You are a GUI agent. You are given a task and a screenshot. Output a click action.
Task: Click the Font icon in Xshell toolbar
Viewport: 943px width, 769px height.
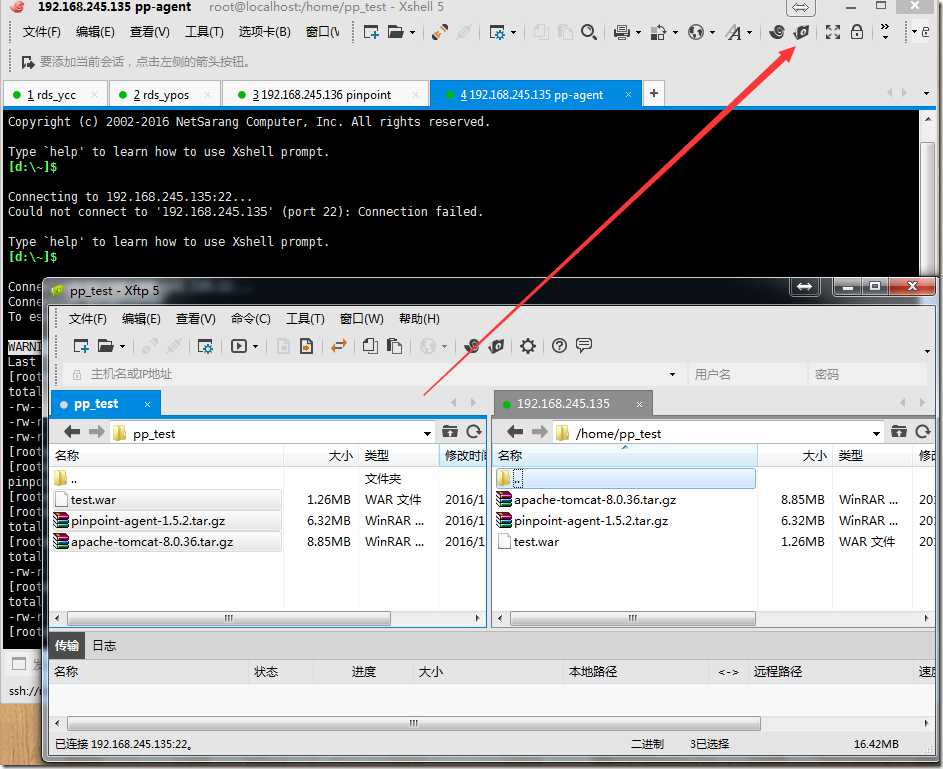tap(733, 32)
